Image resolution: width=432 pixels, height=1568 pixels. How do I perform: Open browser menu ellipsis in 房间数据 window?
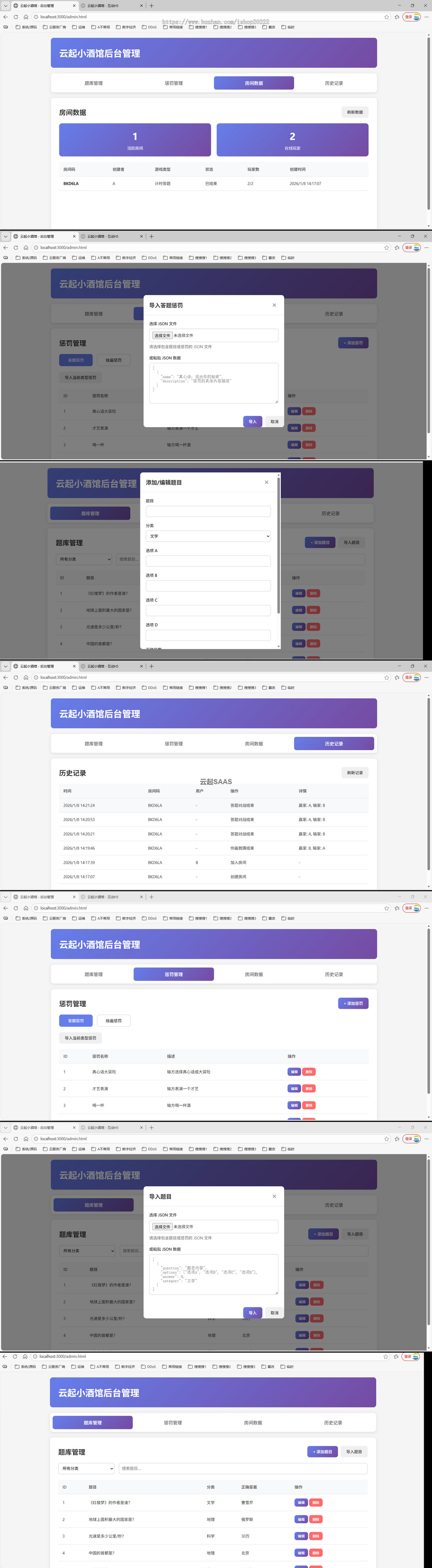pyautogui.click(x=426, y=17)
